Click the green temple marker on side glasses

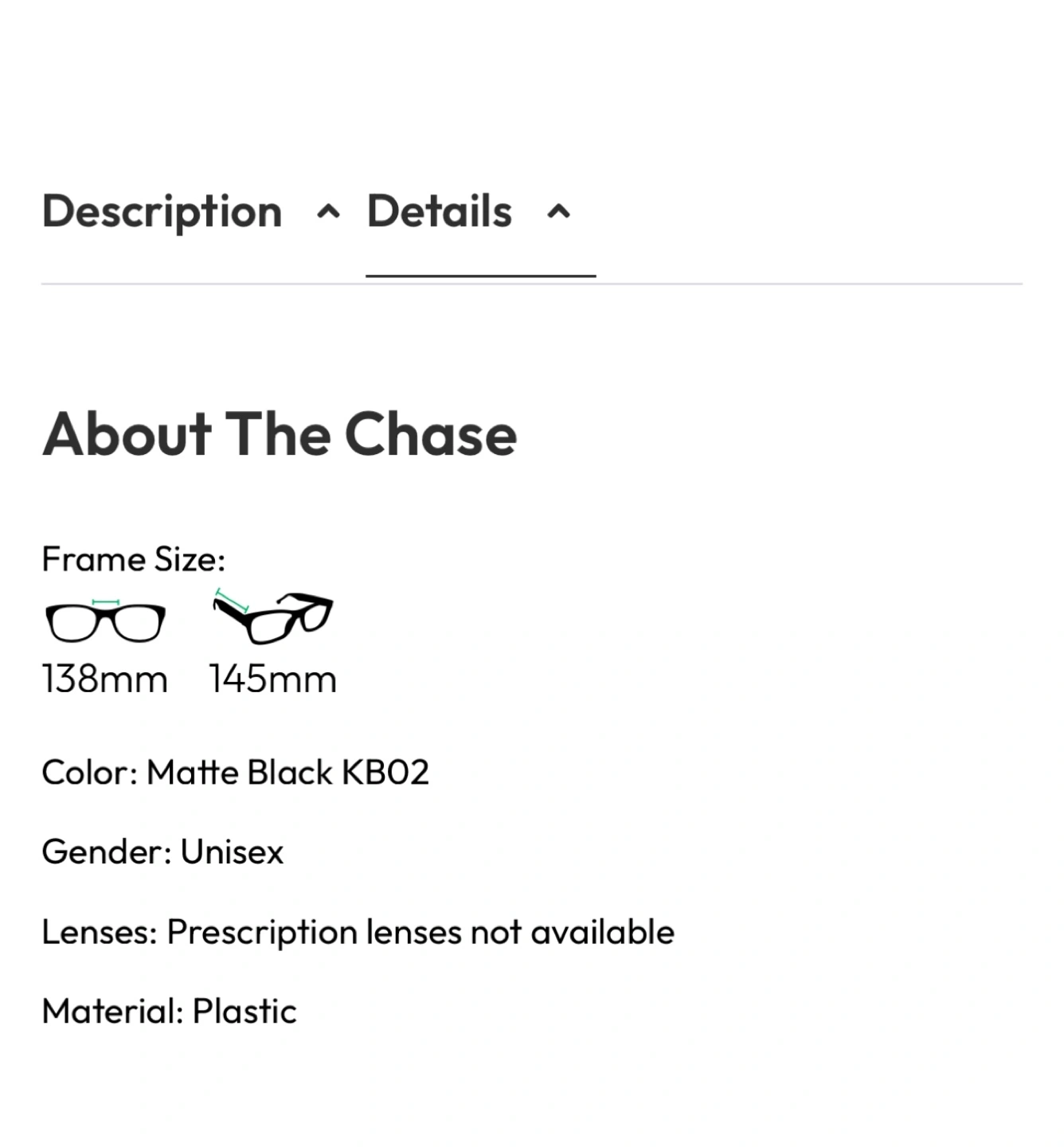(232, 601)
